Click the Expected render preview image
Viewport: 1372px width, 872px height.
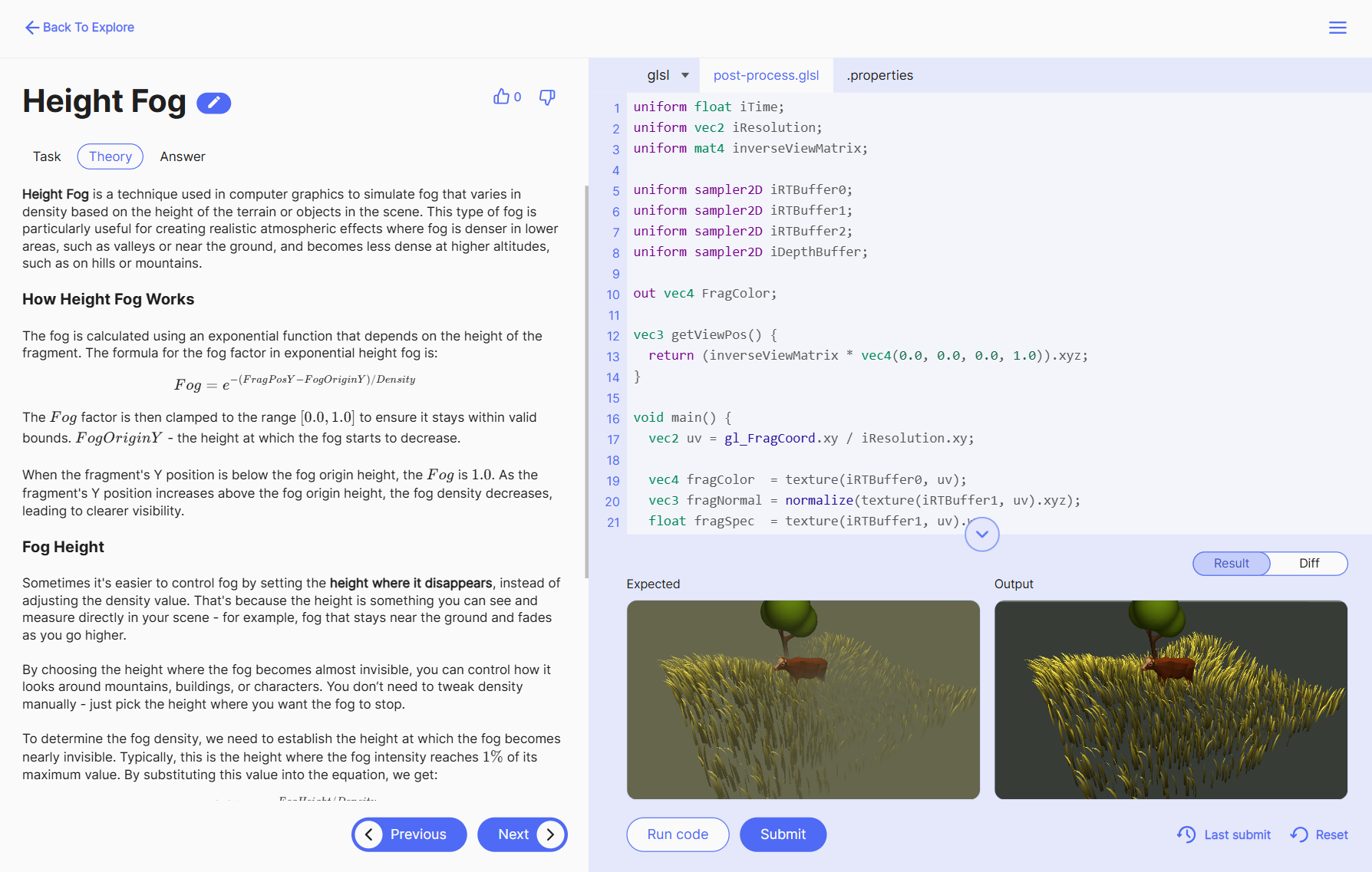click(x=803, y=699)
